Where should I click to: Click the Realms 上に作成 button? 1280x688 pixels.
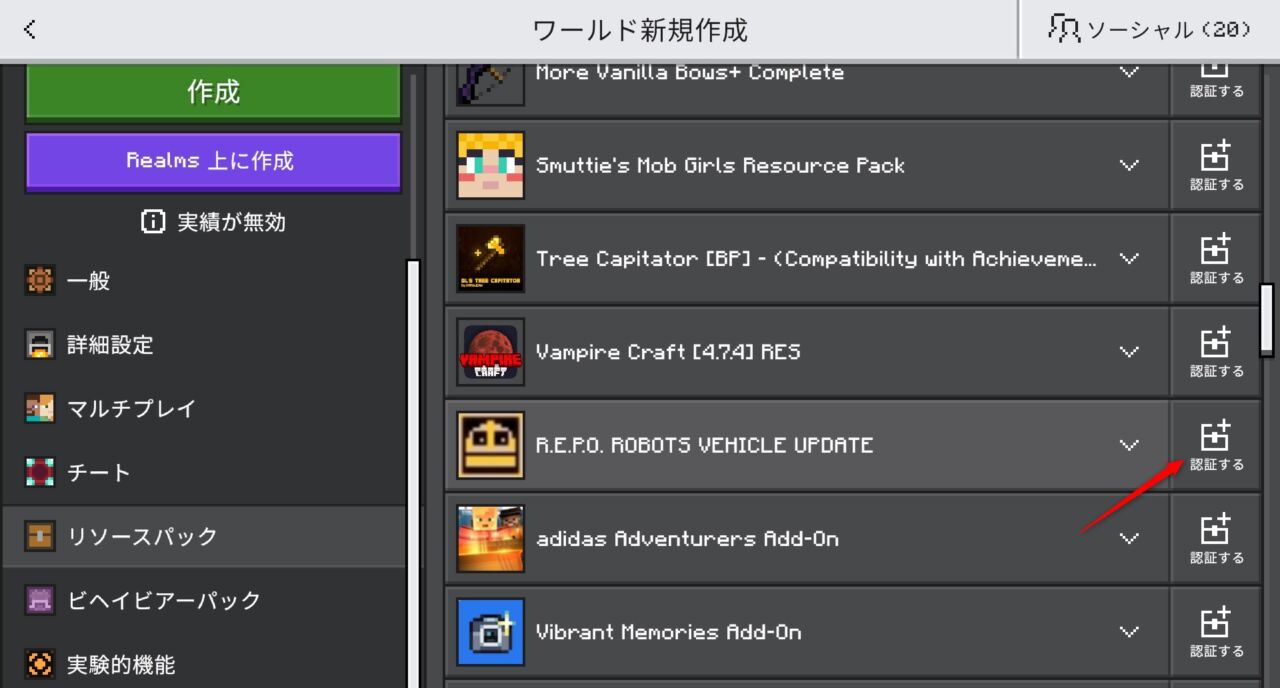213,161
